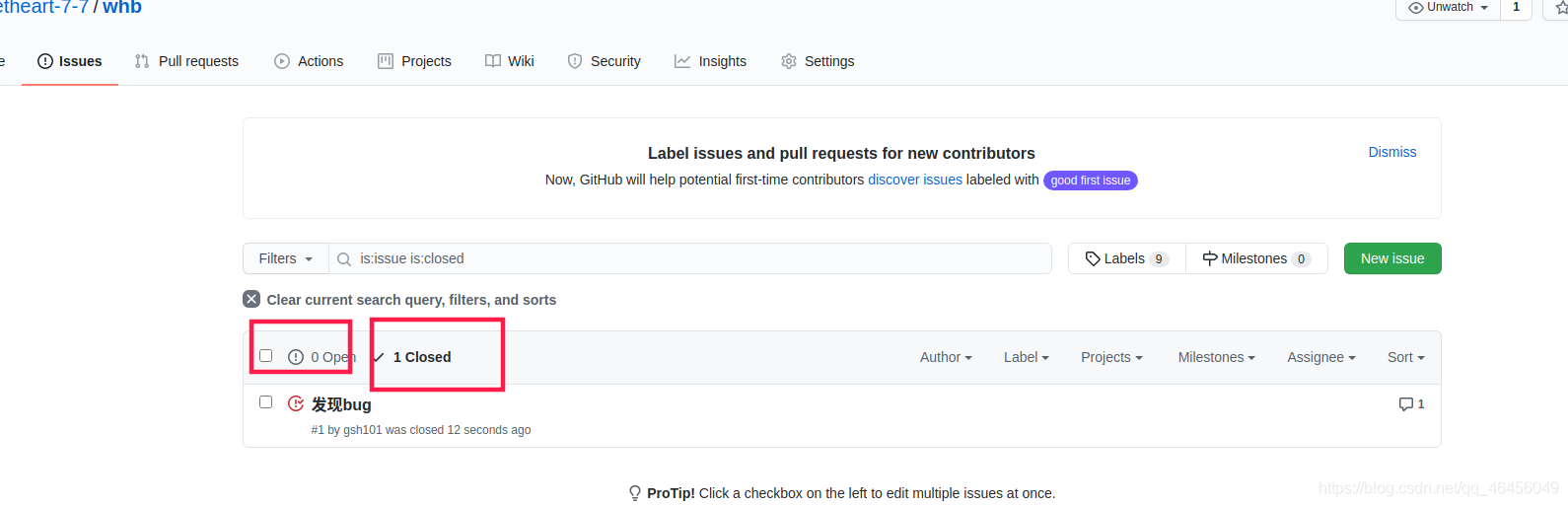Click the Labels tag icon

coord(1093,258)
